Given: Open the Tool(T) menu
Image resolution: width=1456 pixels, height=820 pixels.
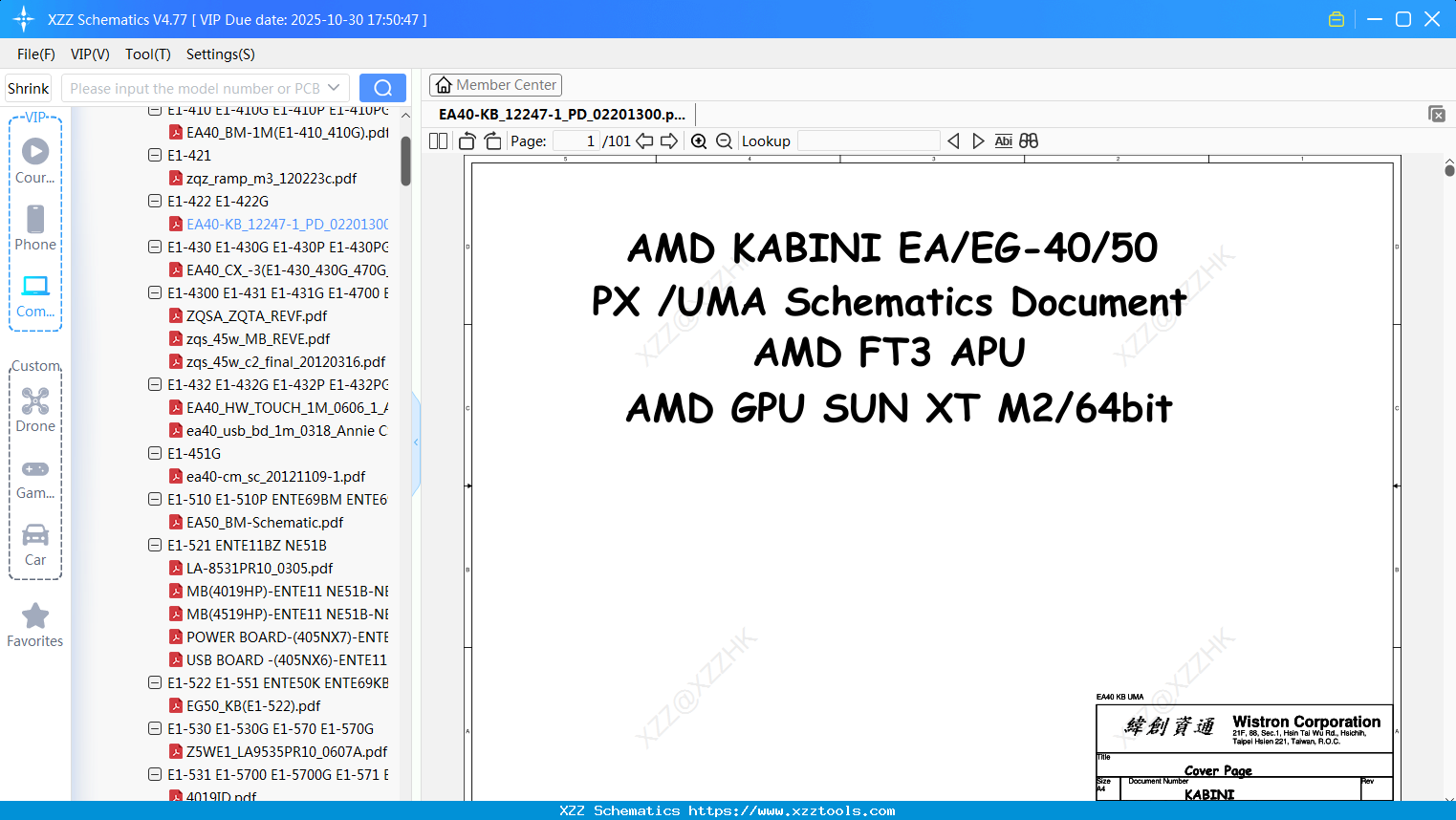Looking at the screenshot, I should [x=148, y=54].
